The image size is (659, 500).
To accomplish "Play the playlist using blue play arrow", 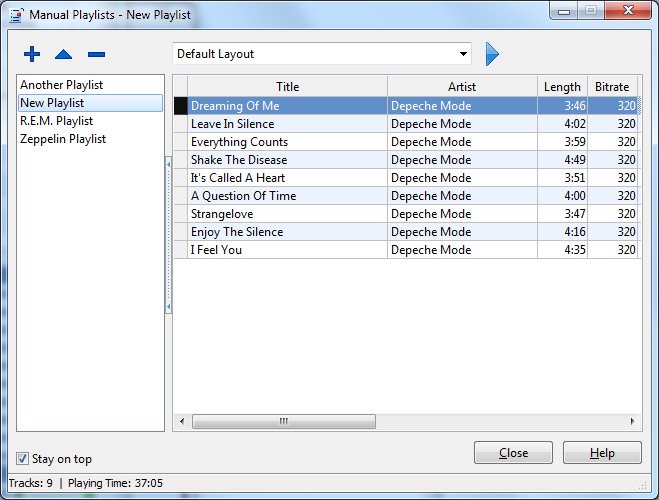I will point(492,54).
